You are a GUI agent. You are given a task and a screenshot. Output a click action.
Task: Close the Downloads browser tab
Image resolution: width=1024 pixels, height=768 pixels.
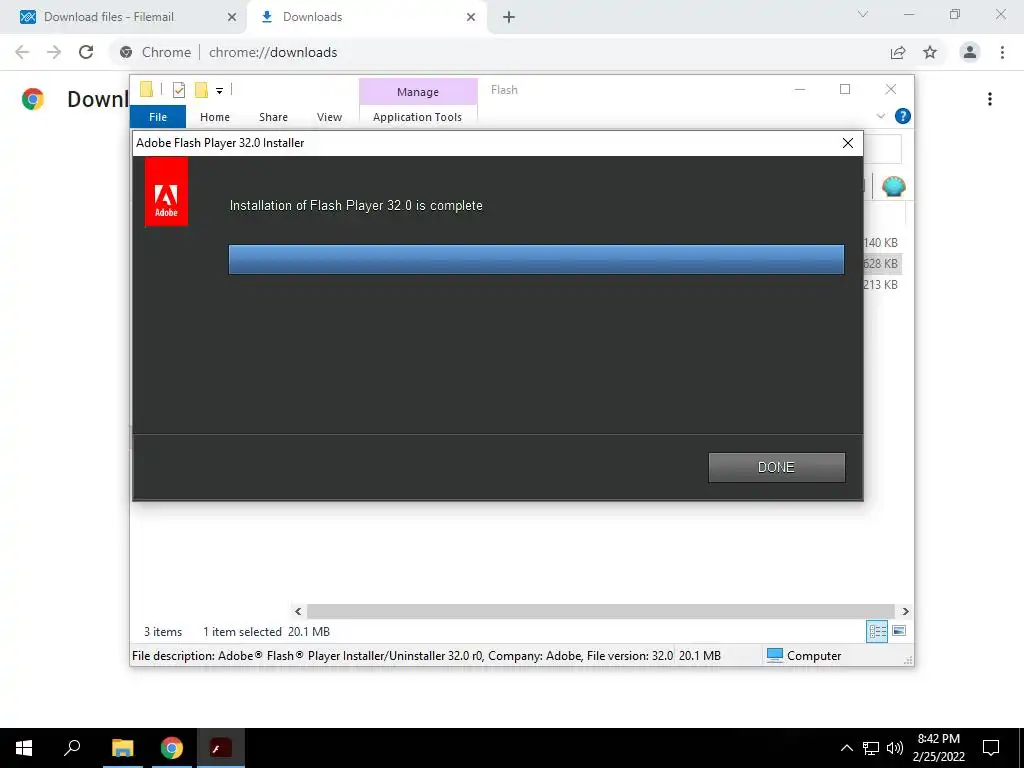471,18
